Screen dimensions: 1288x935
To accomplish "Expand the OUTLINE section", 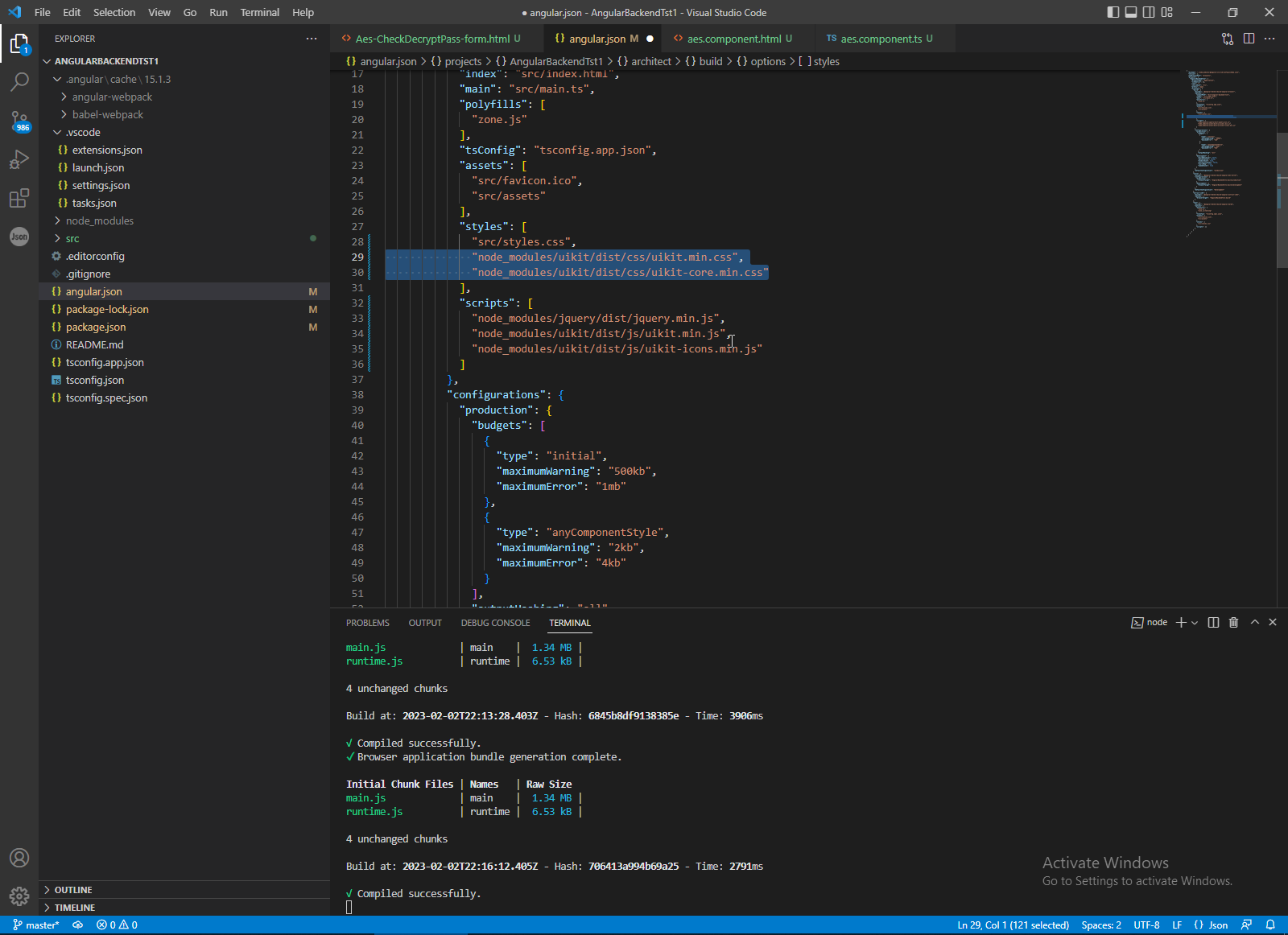I will [73, 890].
